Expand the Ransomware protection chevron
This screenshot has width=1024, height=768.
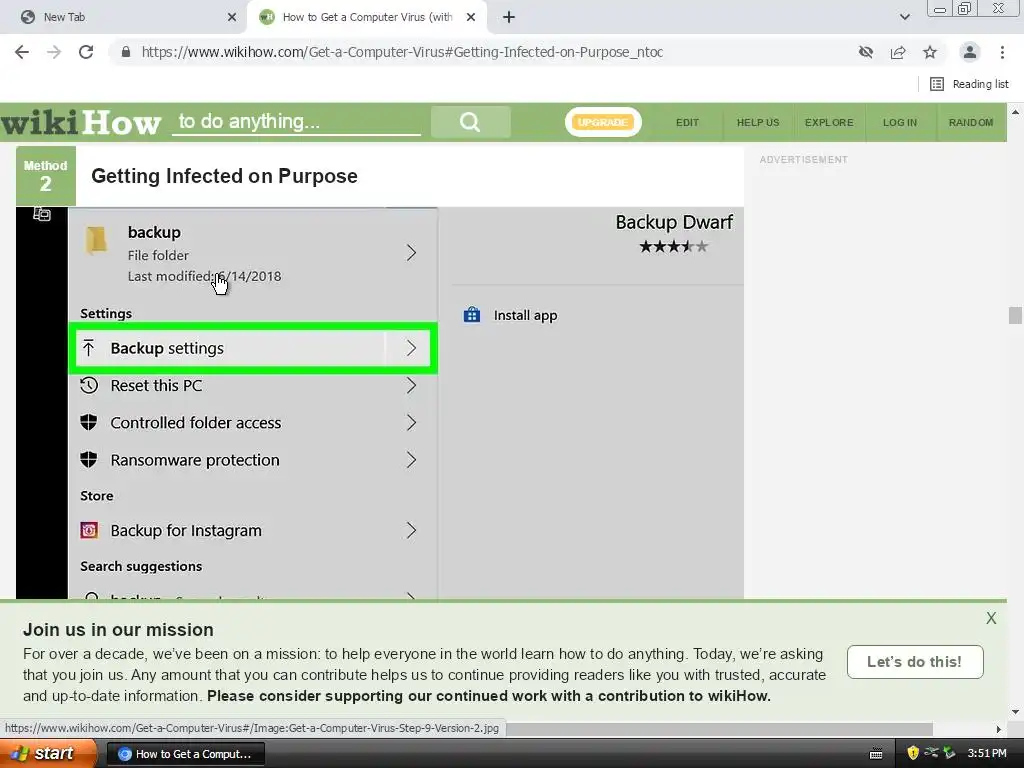(411, 460)
